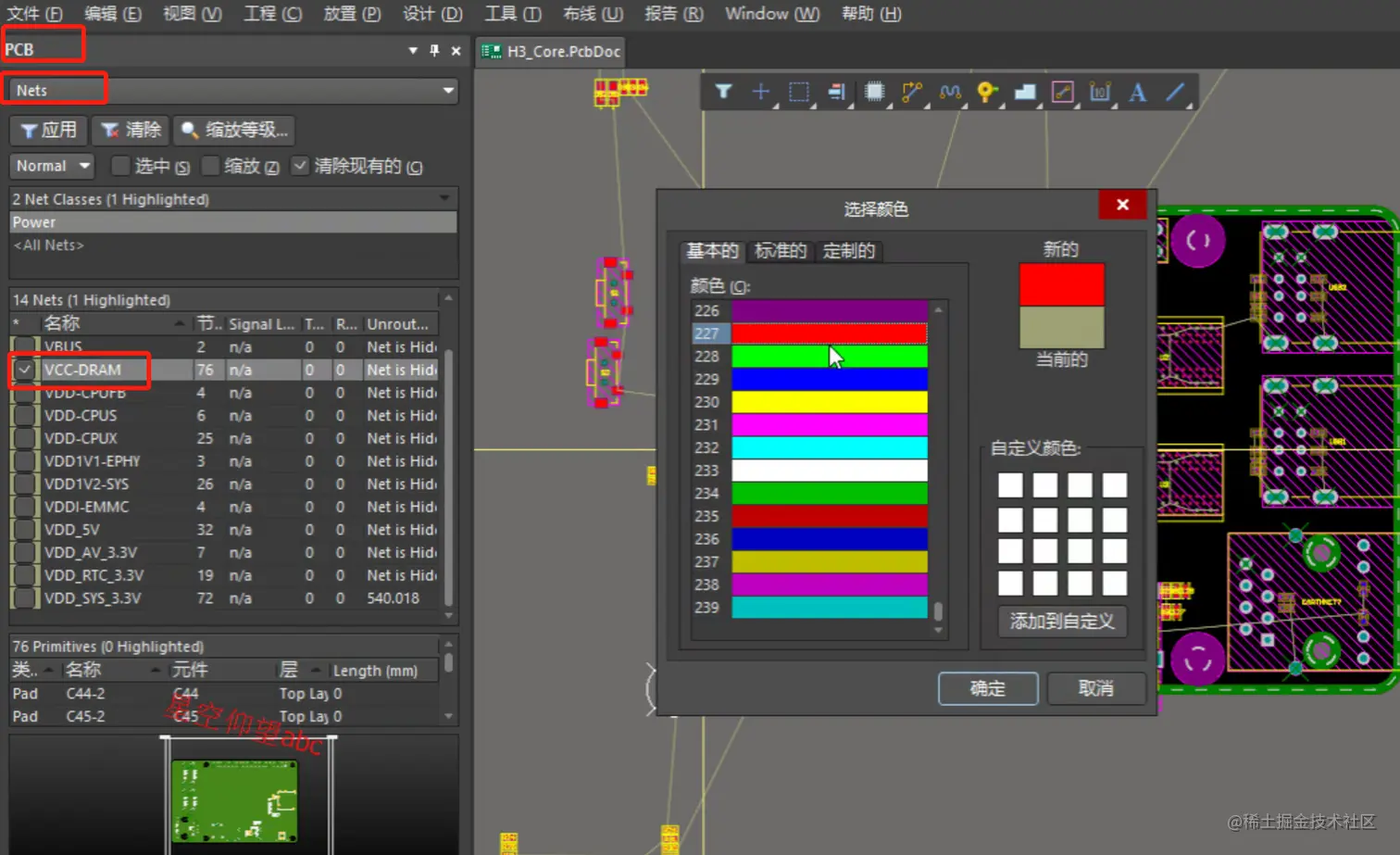The height and width of the screenshot is (855, 1400).
Task: Open the PCB panel options arrow
Action: [x=413, y=50]
